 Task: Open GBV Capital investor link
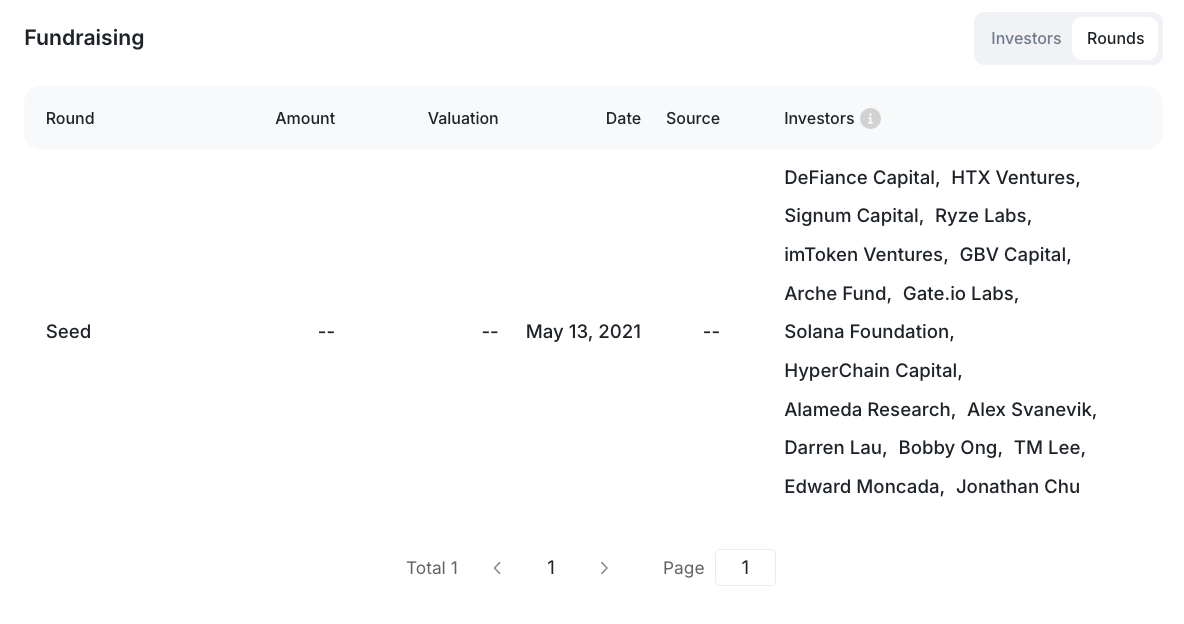(x=1013, y=255)
